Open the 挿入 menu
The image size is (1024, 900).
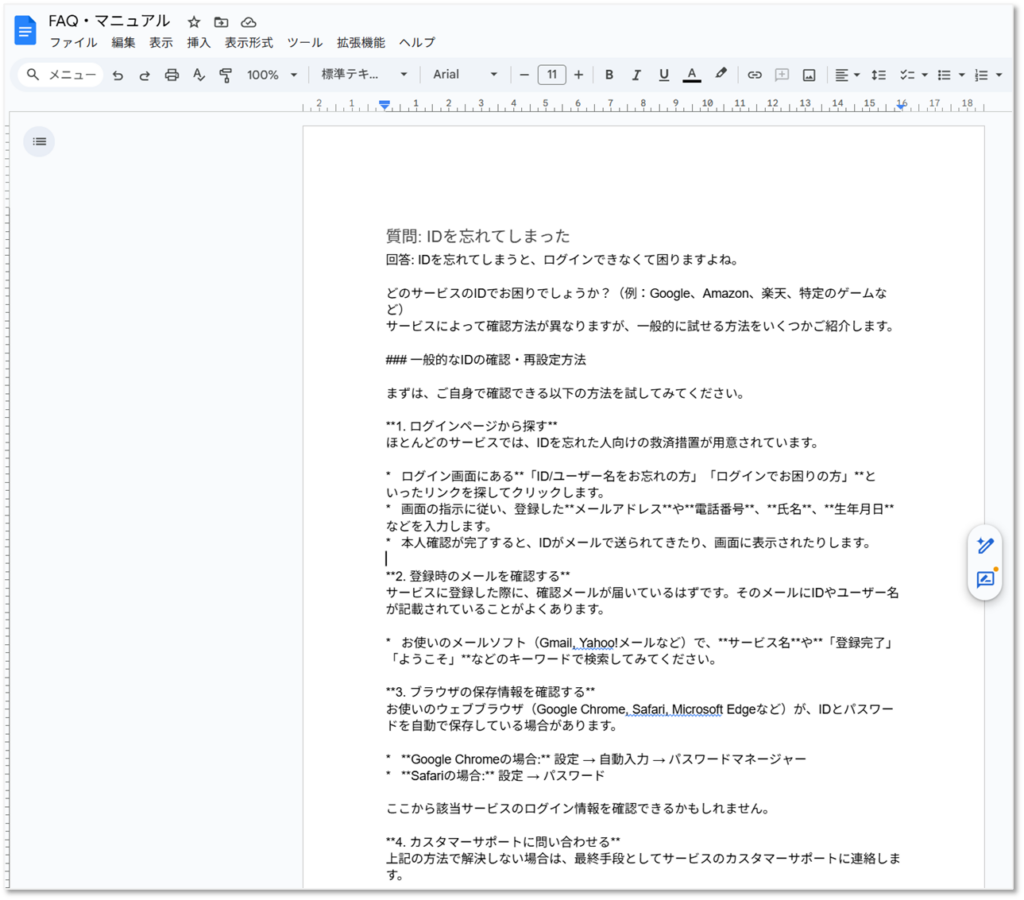point(199,43)
